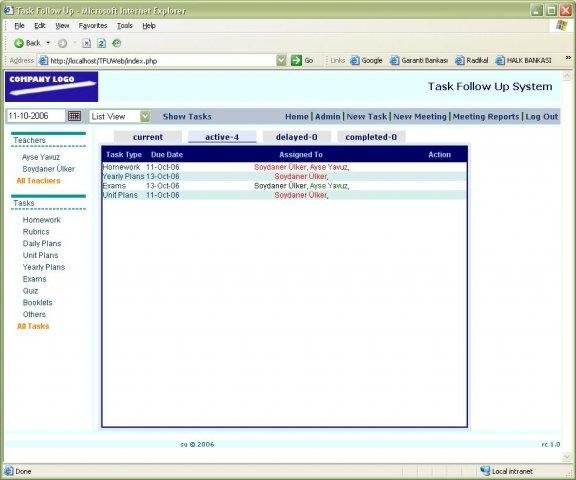Viewport: 576px width, 480px height.
Task: Click the Refresh page icon
Action: click(x=101, y=43)
